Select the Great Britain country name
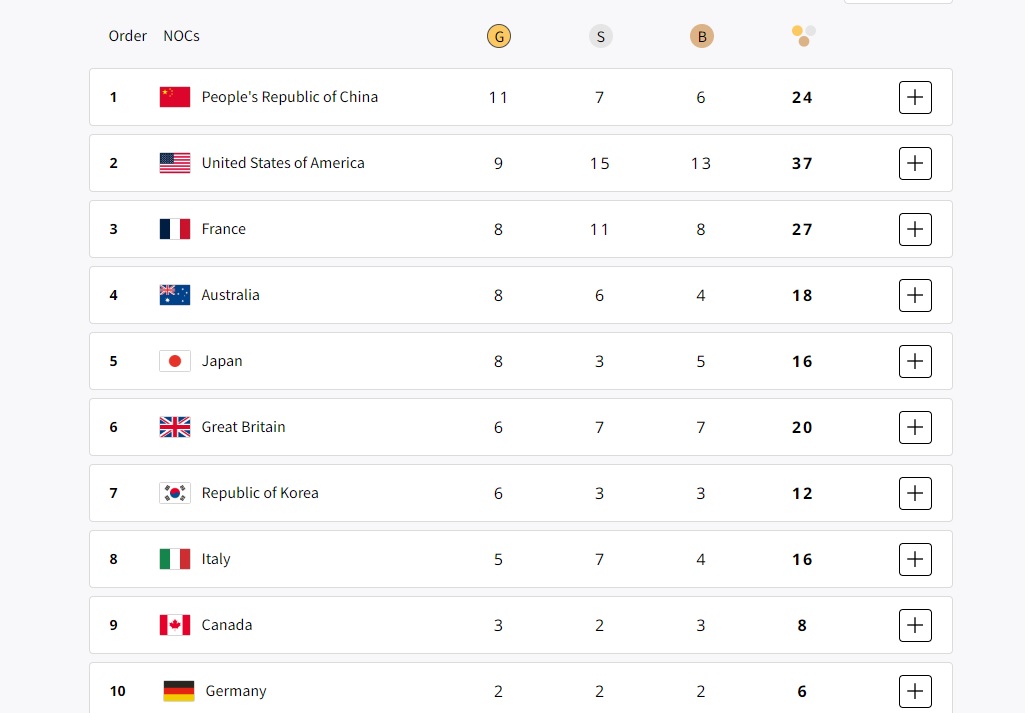The width and height of the screenshot is (1025, 713). (x=243, y=427)
